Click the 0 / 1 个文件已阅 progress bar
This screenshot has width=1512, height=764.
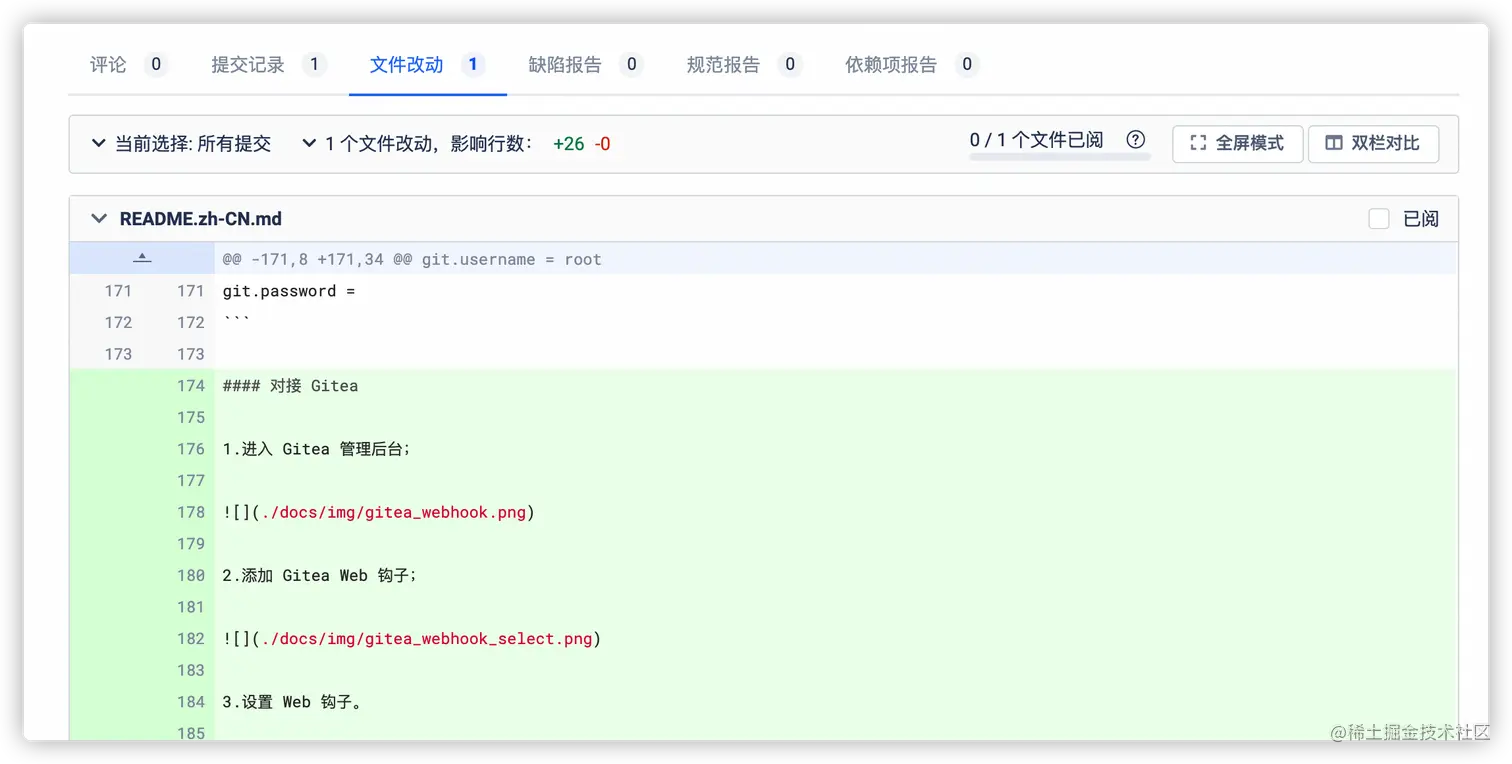coord(1059,157)
